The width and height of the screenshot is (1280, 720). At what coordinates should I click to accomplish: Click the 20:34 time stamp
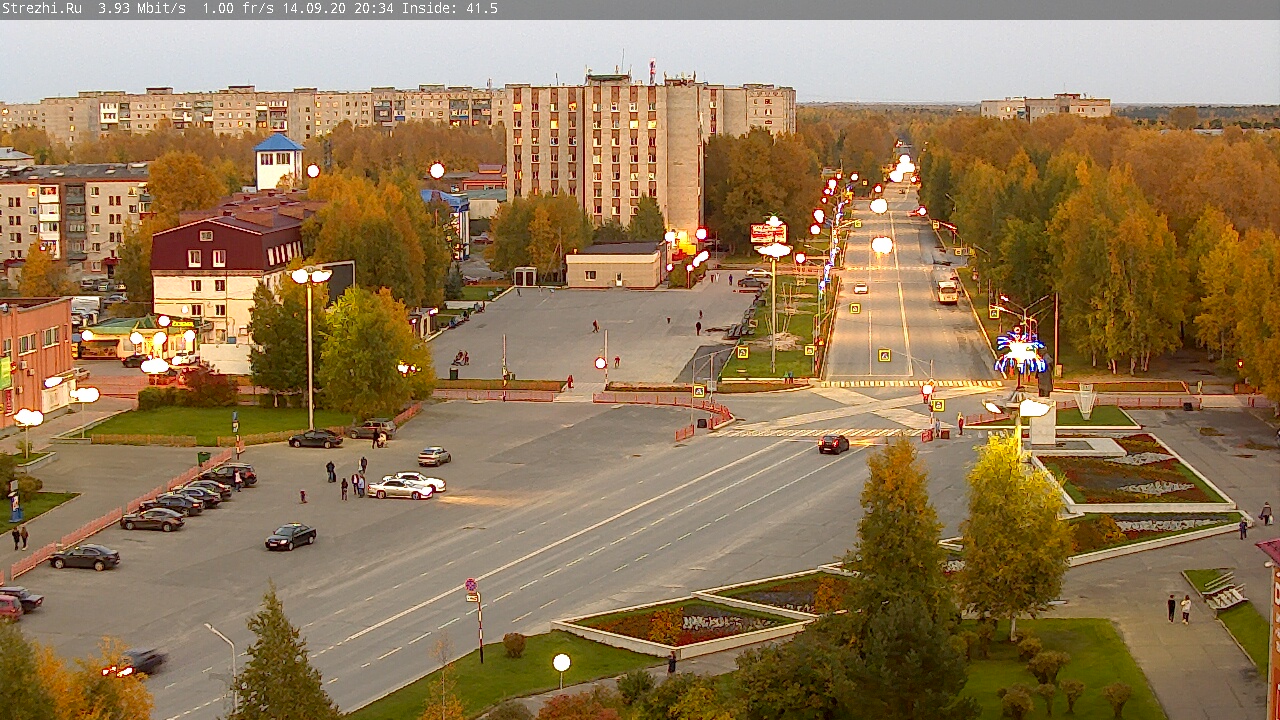coord(374,8)
